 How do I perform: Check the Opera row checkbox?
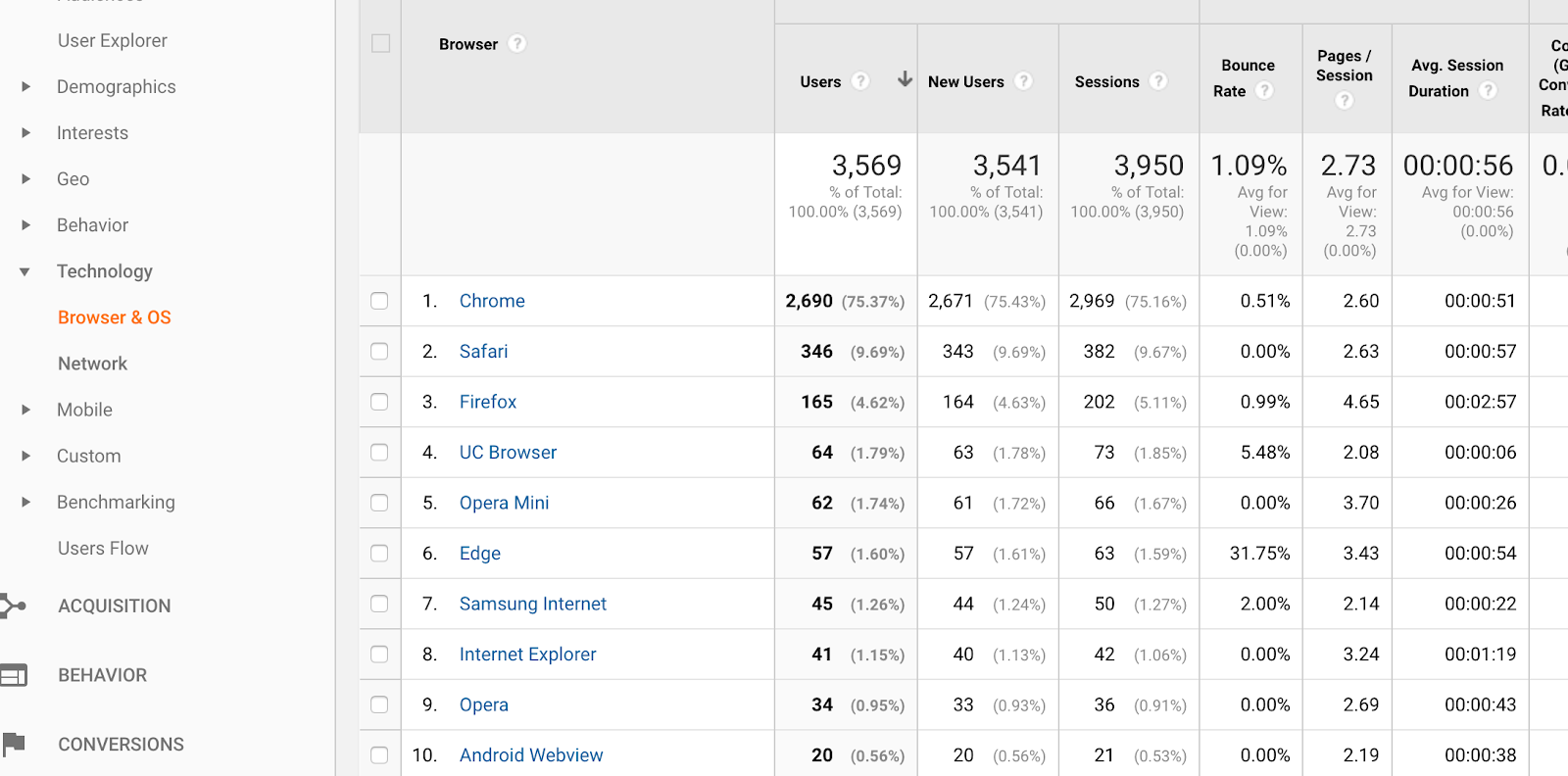tap(379, 704)
